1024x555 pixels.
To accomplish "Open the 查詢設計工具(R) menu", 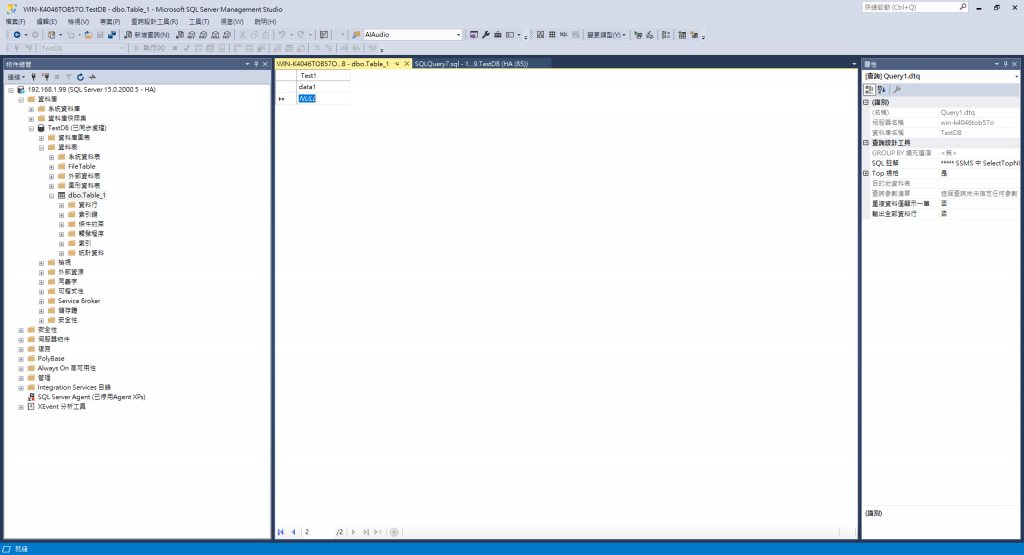I will [154, 22].
